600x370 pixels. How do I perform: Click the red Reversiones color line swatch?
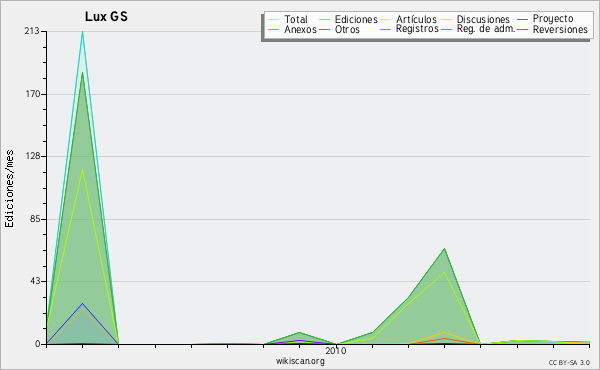(x=522, y=29)
